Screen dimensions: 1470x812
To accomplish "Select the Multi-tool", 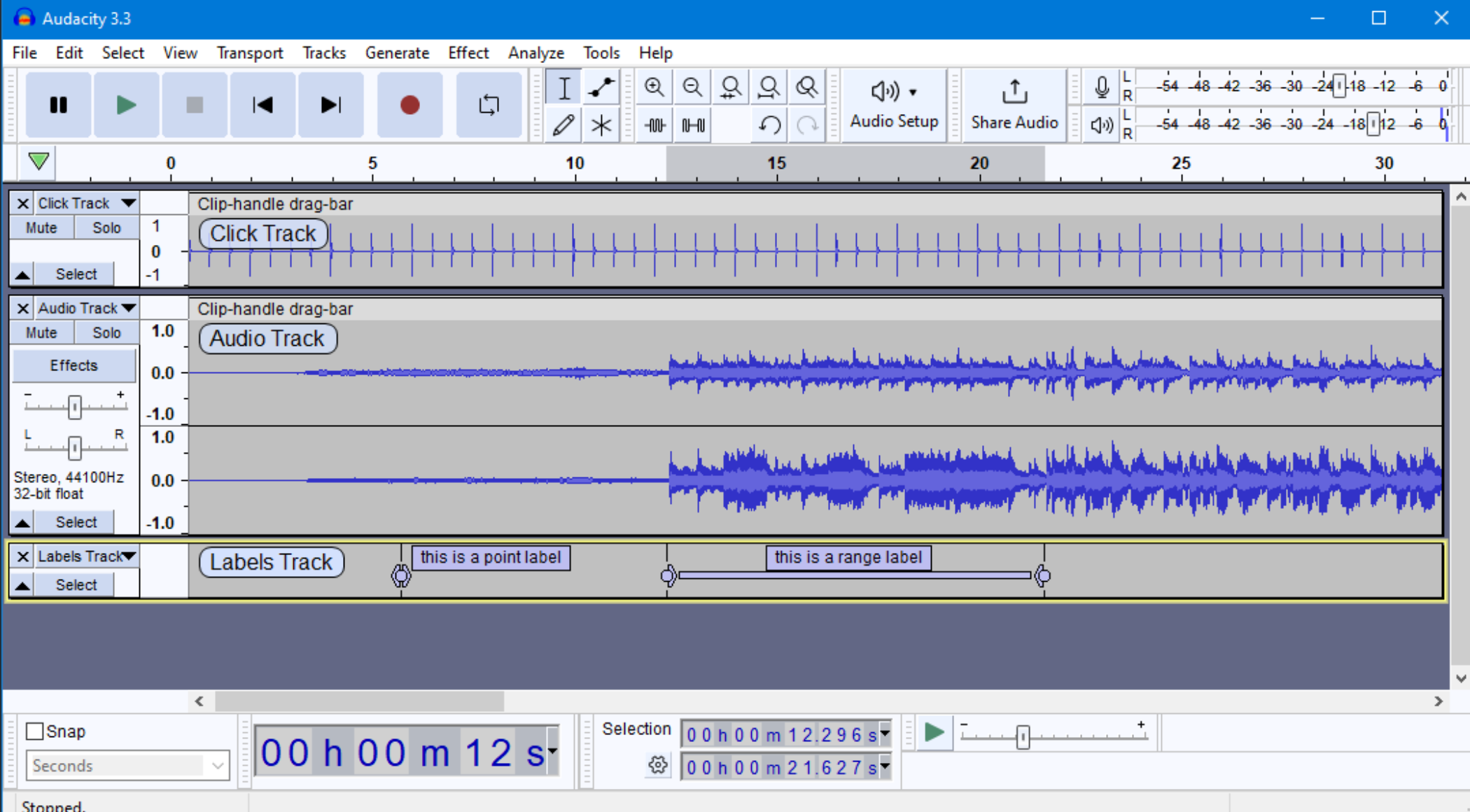I will 601,125.
